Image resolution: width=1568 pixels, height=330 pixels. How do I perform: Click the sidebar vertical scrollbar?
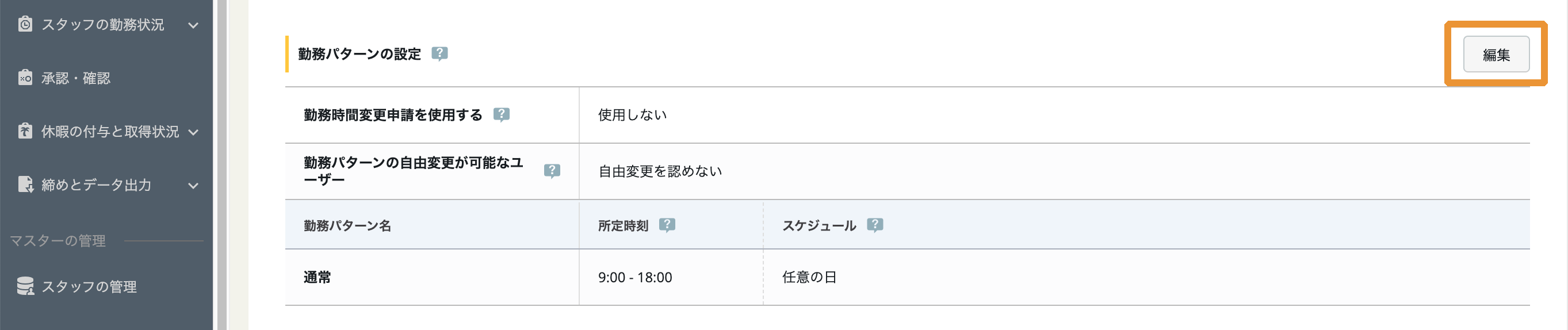(x=221, y=165)
